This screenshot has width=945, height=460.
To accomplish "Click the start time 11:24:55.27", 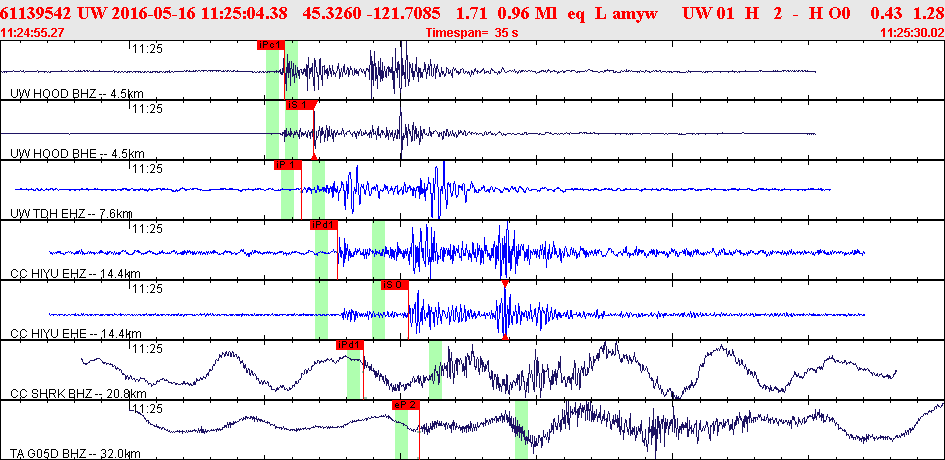I will click(33, 33).
